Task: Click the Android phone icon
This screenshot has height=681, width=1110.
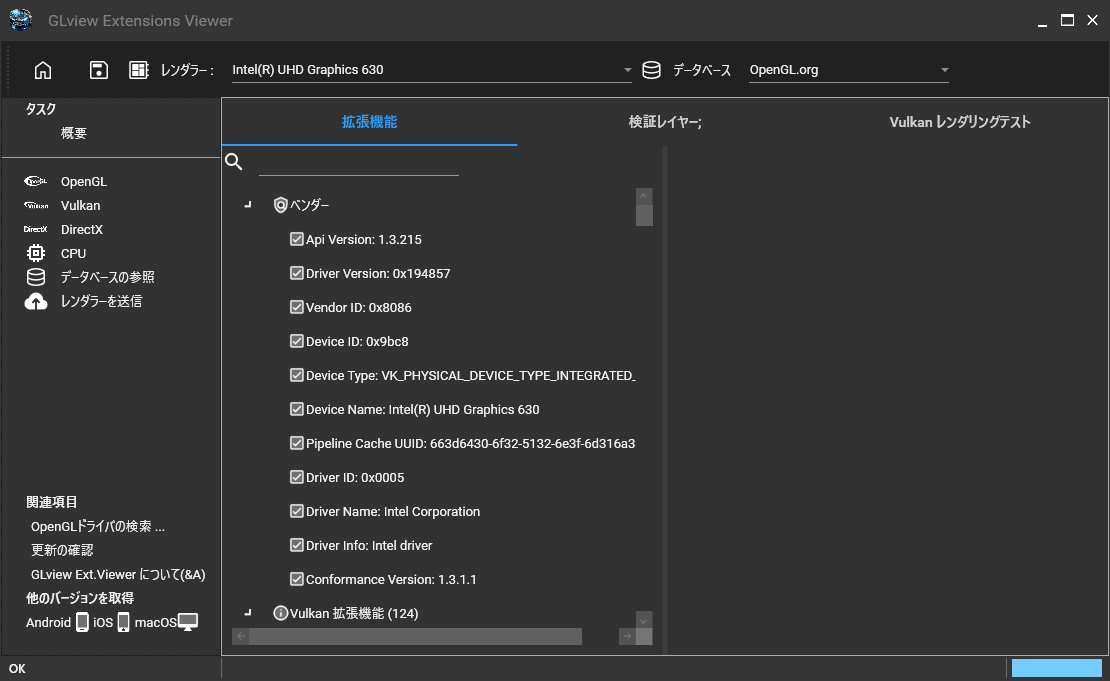Action: click(x=82, y=622)
